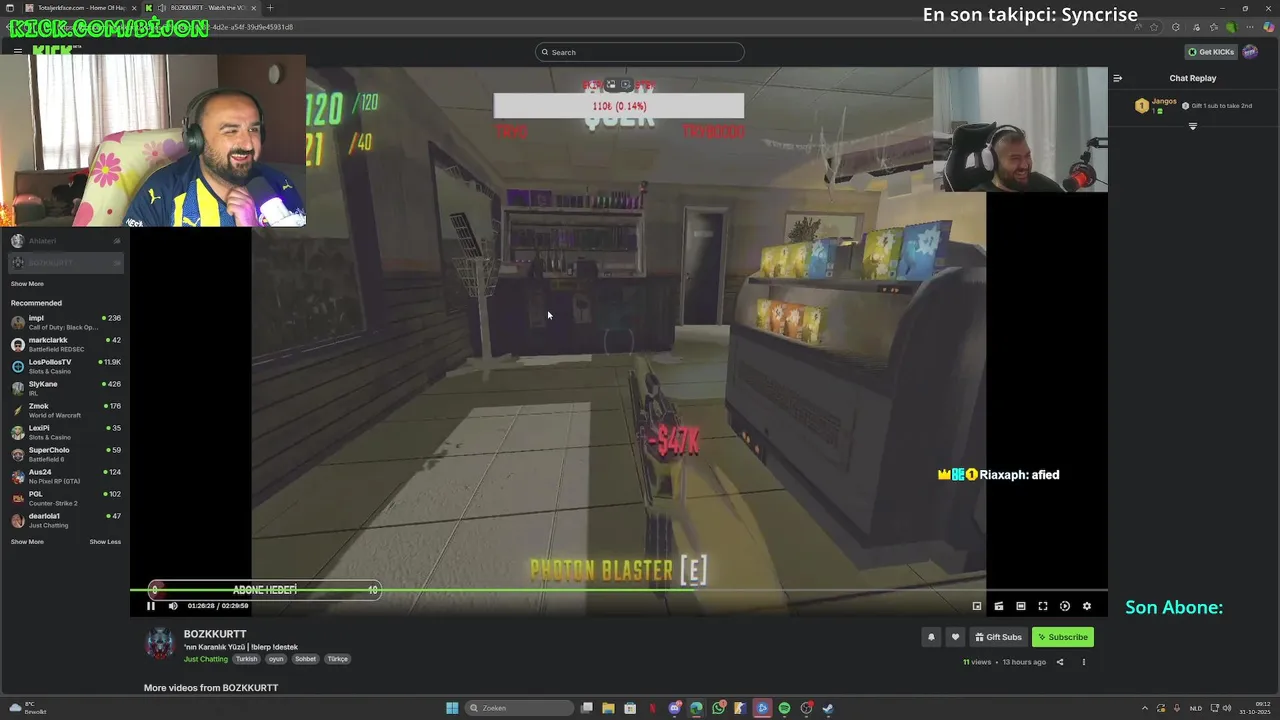
Task: Open browser three-dot settings menu
Action: [1250, 27]
